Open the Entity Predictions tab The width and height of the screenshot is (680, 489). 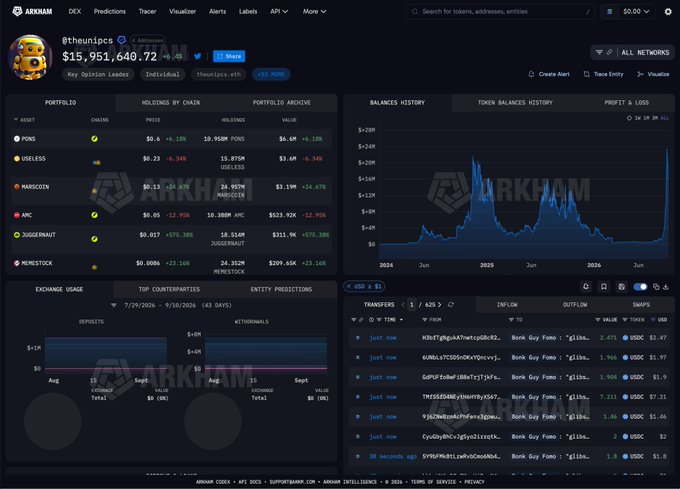(281, 289)
